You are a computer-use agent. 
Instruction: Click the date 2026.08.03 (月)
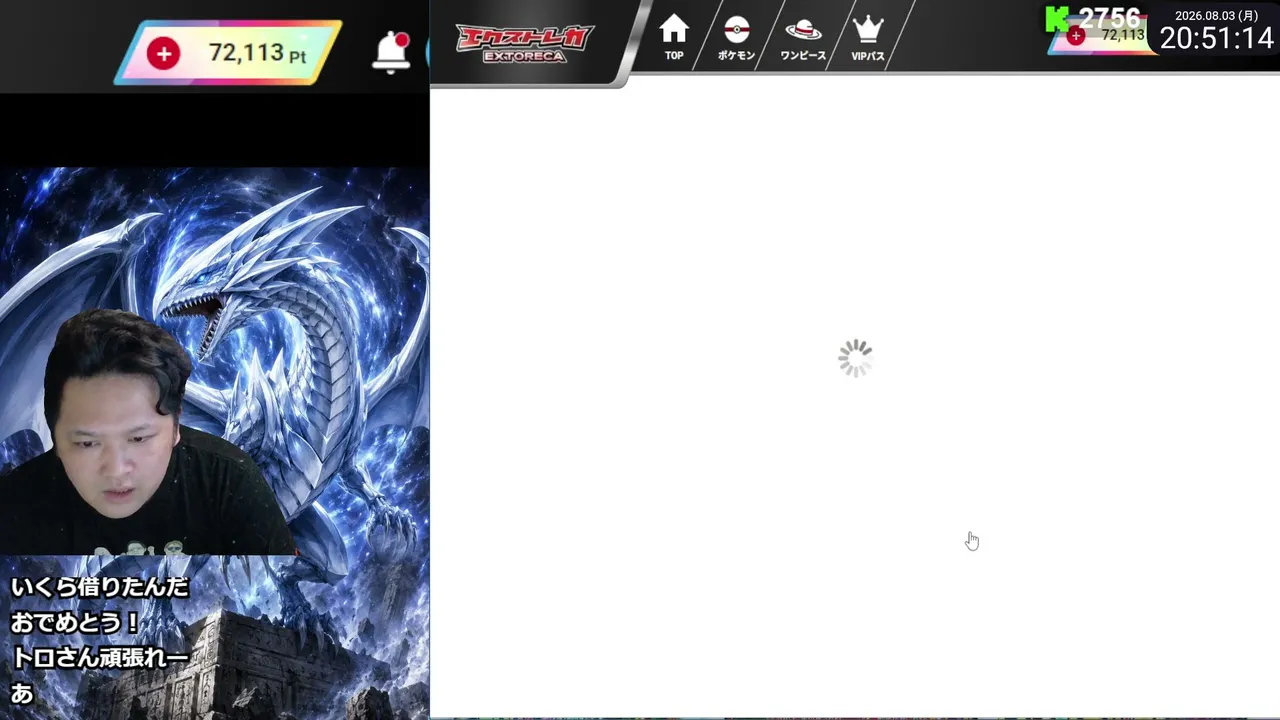click(1216, 15)
